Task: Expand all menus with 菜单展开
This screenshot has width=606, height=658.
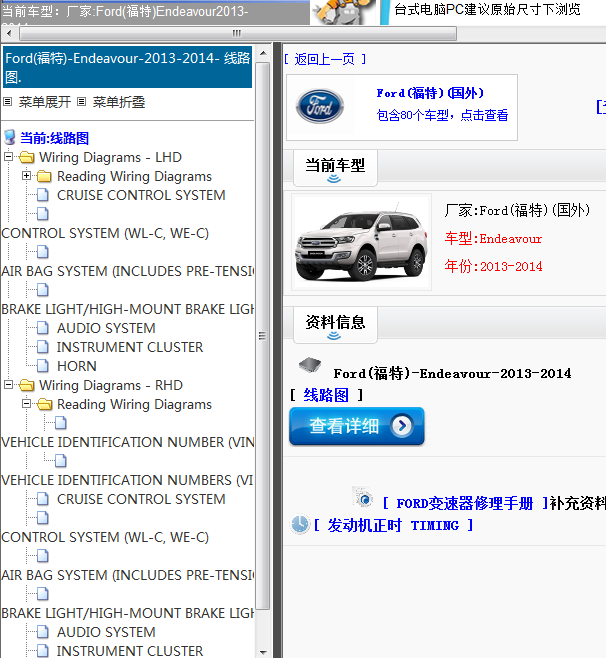Action: [x=44, y=102]
